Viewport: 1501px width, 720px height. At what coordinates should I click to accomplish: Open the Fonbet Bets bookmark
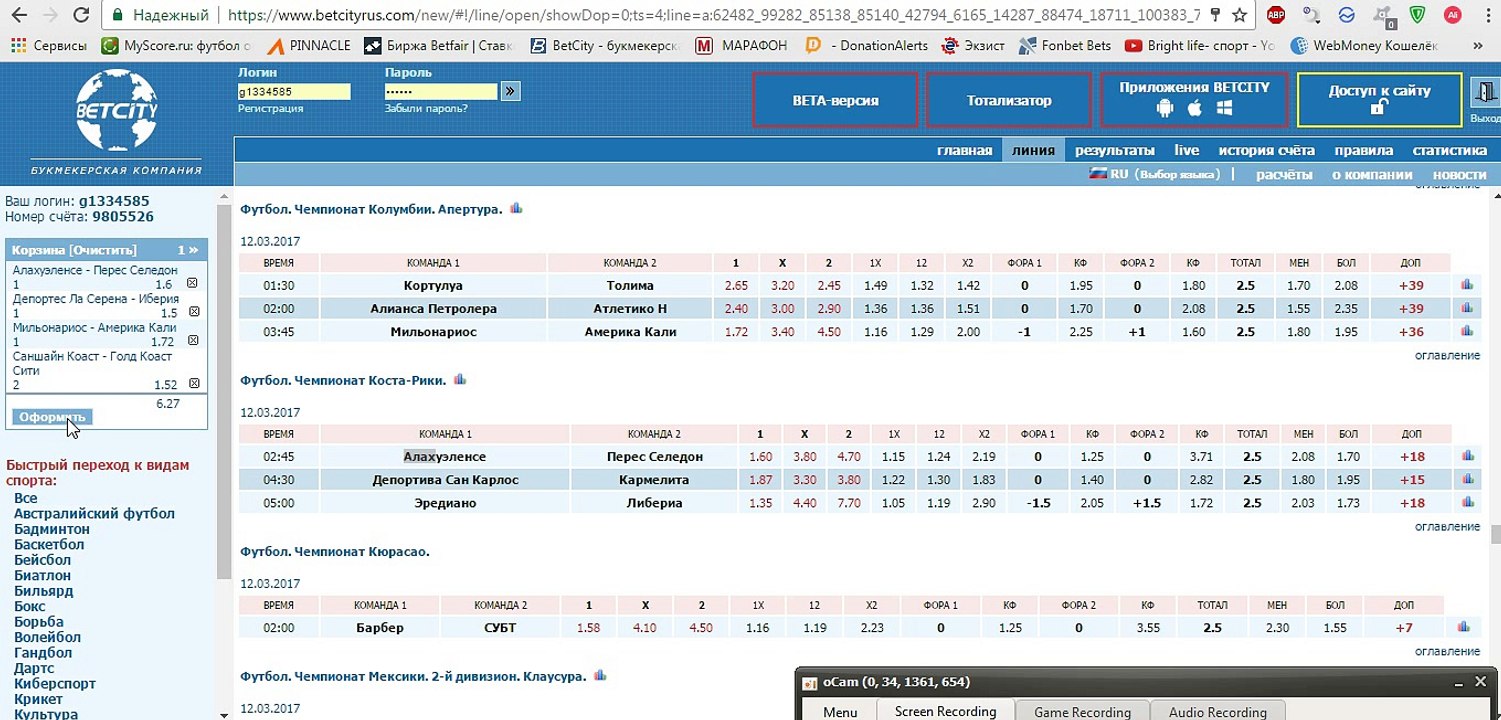pos(1064,46)
